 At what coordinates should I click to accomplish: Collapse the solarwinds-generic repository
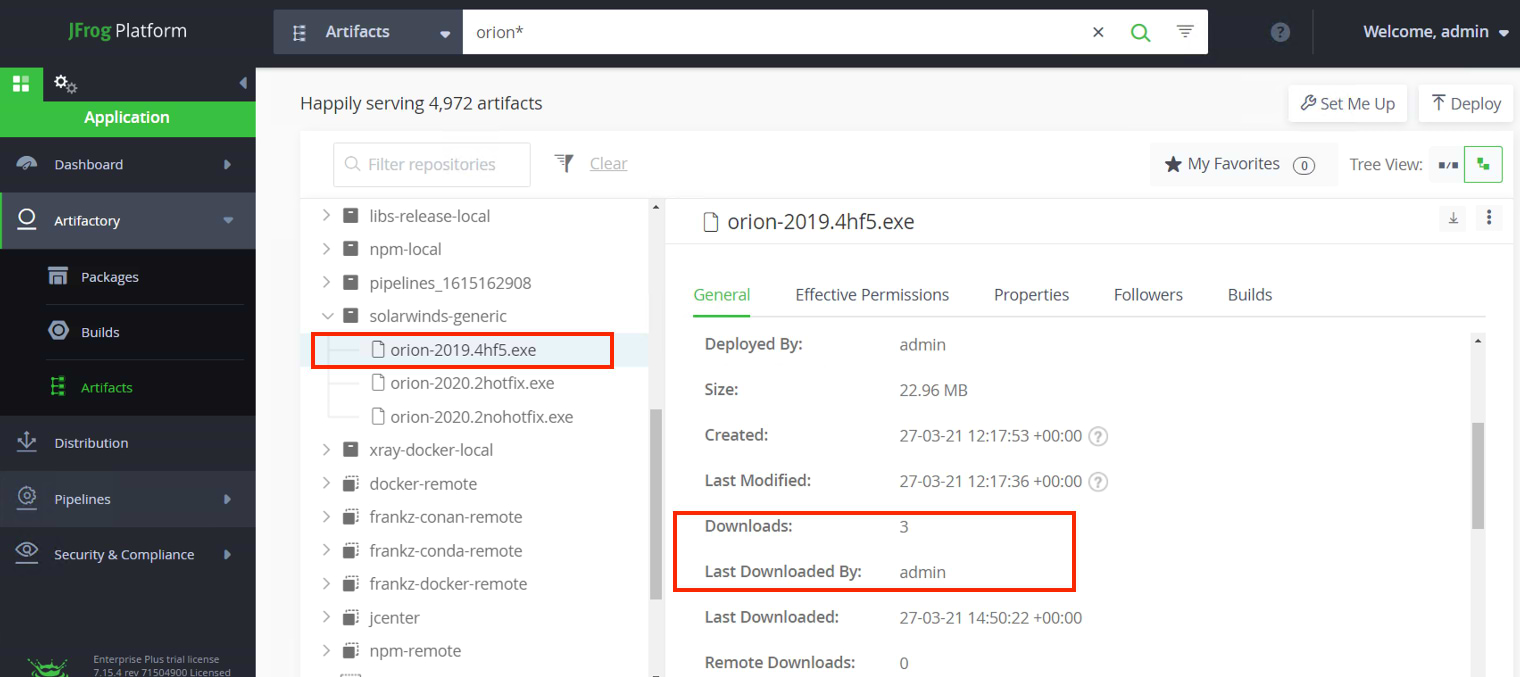point(326,316)
